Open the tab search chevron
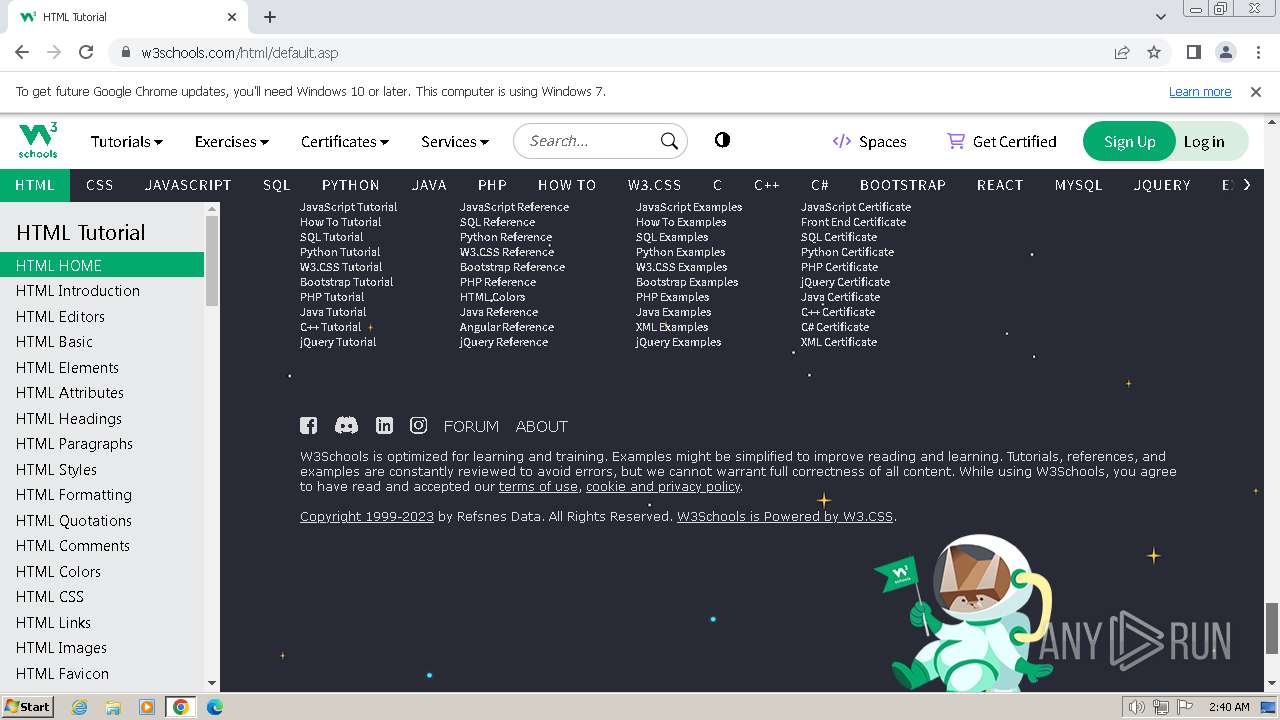 pos(1160,17)
